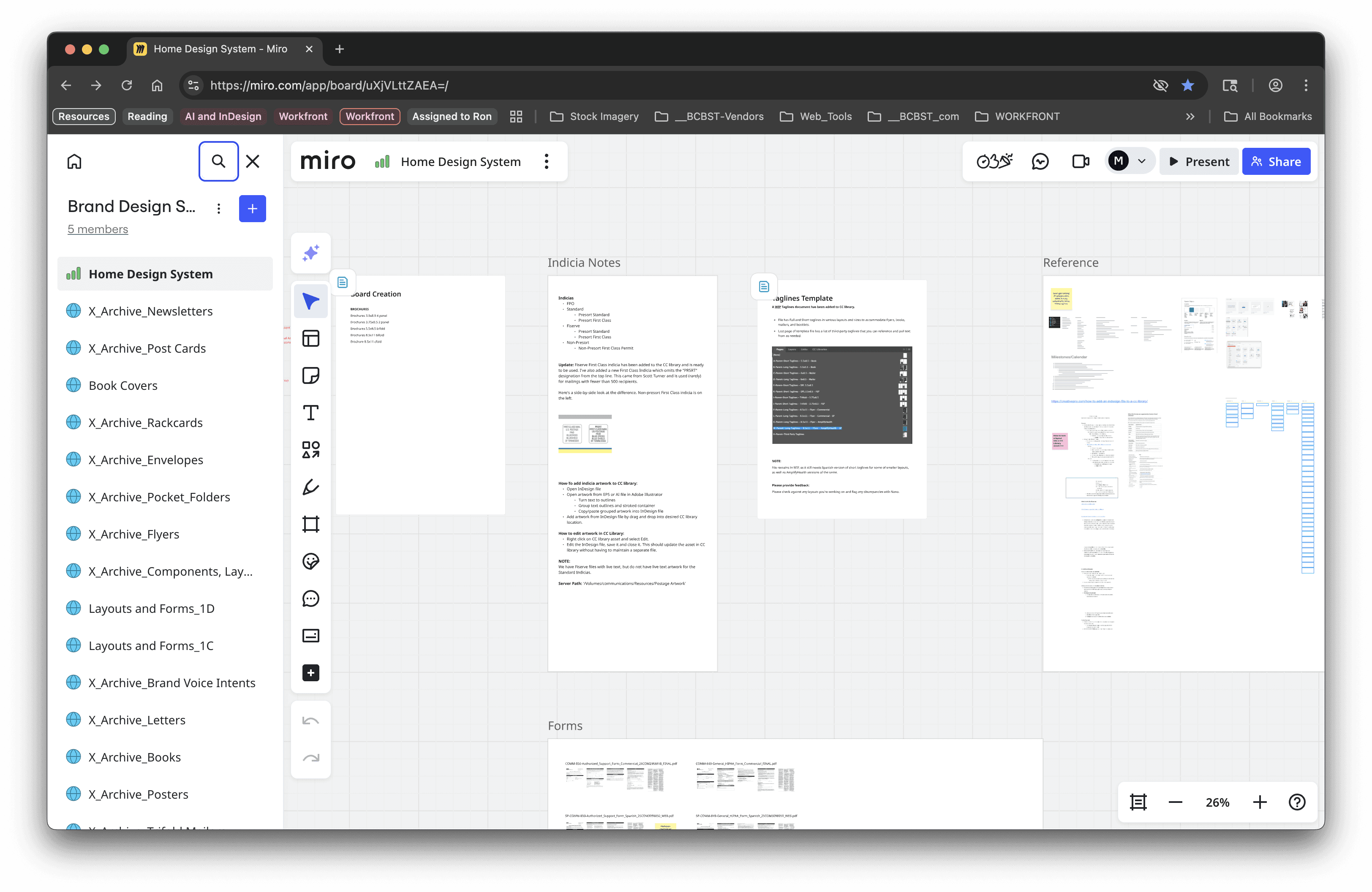The image size is (1372, 892).
Task: Open the Shapes tool
Action: [x=311, y=450]
